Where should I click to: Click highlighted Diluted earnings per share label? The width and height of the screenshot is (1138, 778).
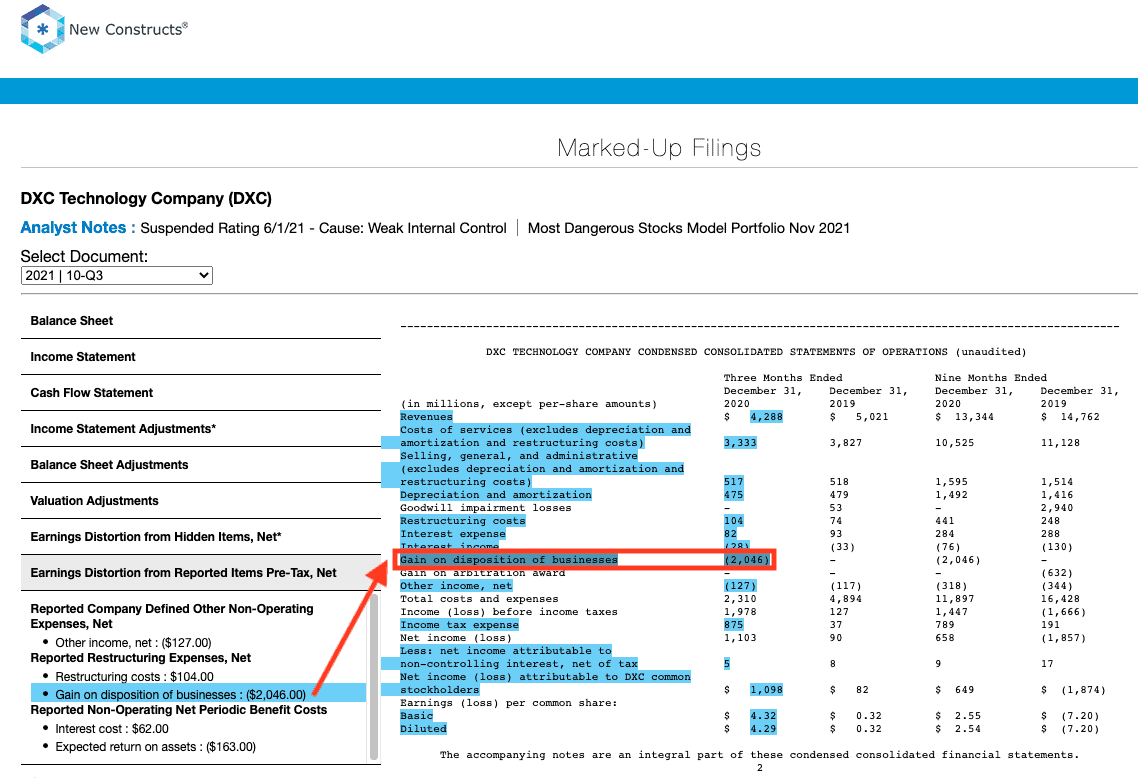423,729
